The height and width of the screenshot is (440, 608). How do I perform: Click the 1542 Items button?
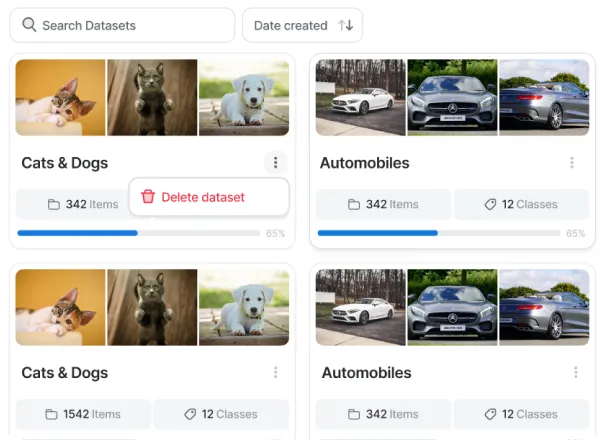pyautogui.click(x=83, y=414)
